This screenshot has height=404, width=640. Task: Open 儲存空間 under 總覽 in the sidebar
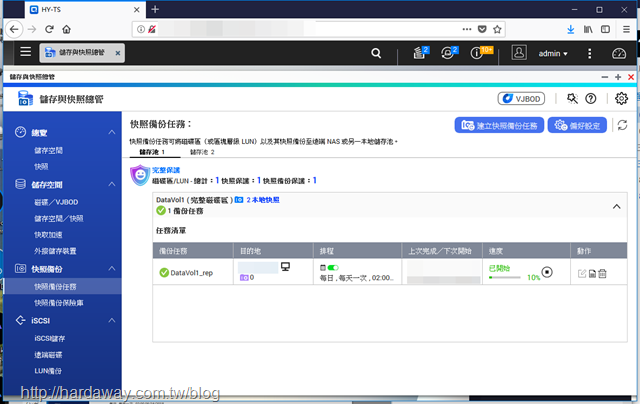point(48,151)
